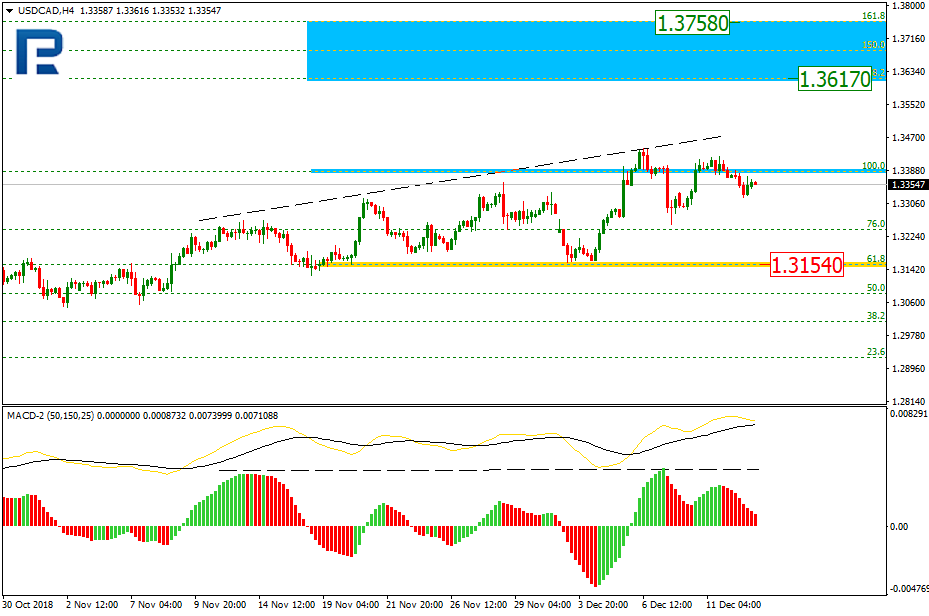Click the RoboForex R logo
The height and width of the screenshot is (616, 929).
click(x=39, y=50)
